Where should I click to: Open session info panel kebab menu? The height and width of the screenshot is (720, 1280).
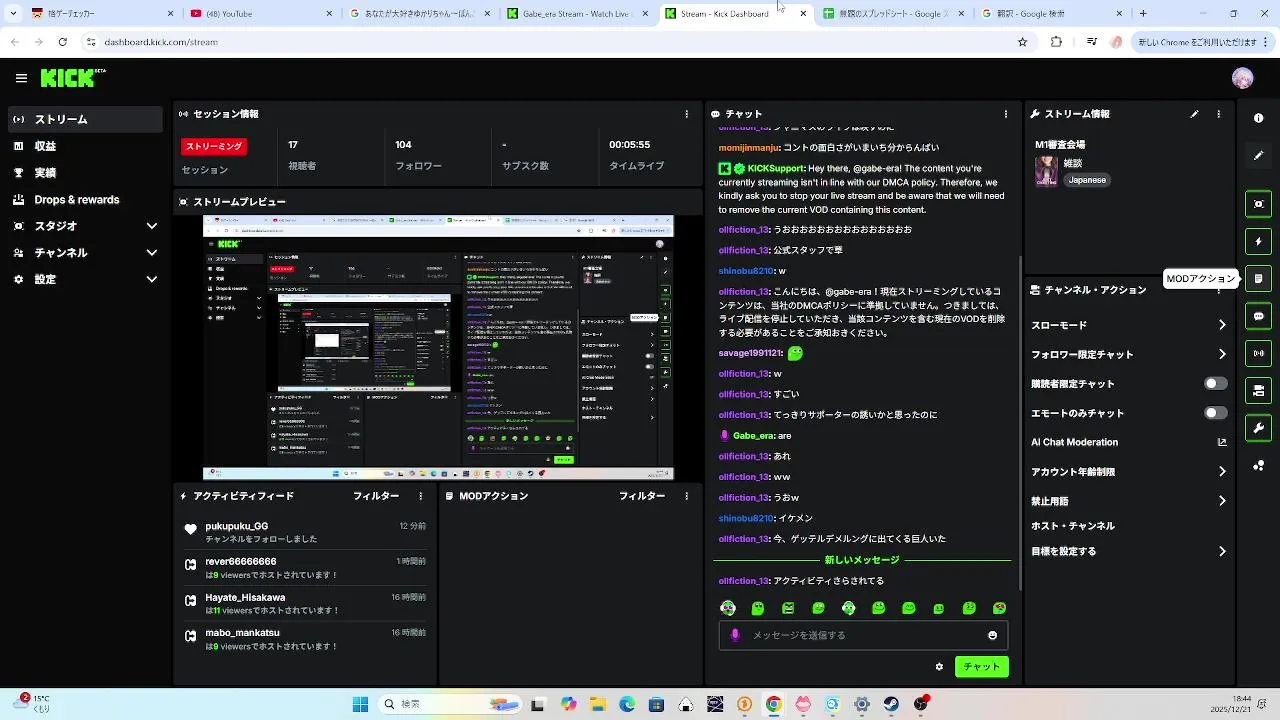pos(686,114)
